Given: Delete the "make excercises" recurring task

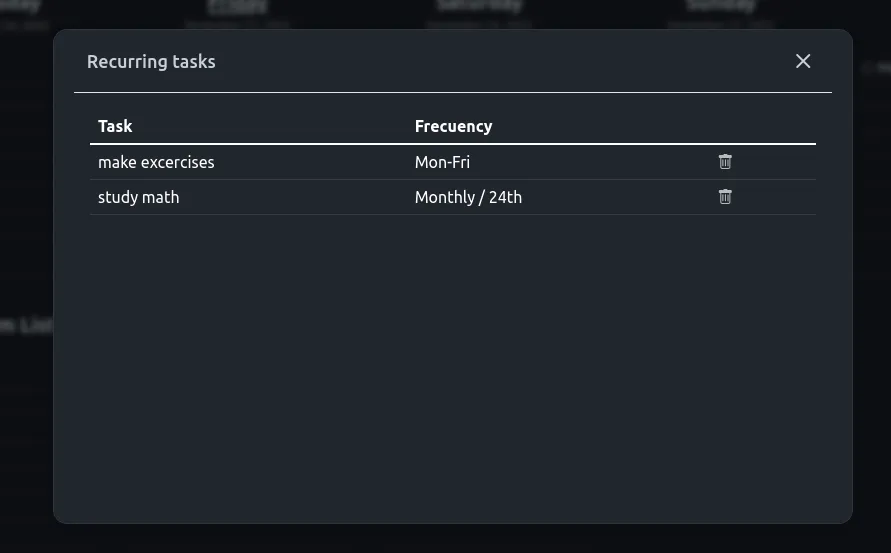Looking at the screenshot, I should click(725, 162).
